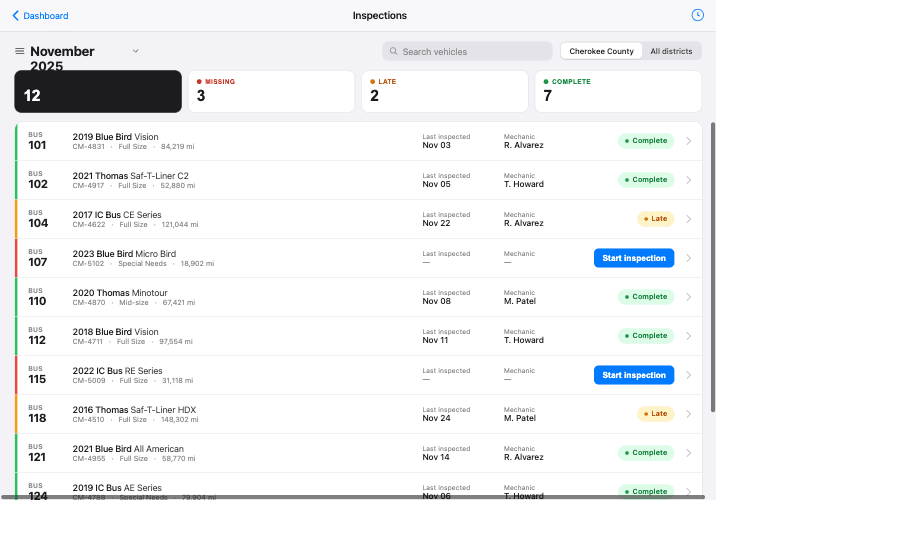Click the Search vehicles field
This screenshot has height=540, width=924.
point(467,51)
